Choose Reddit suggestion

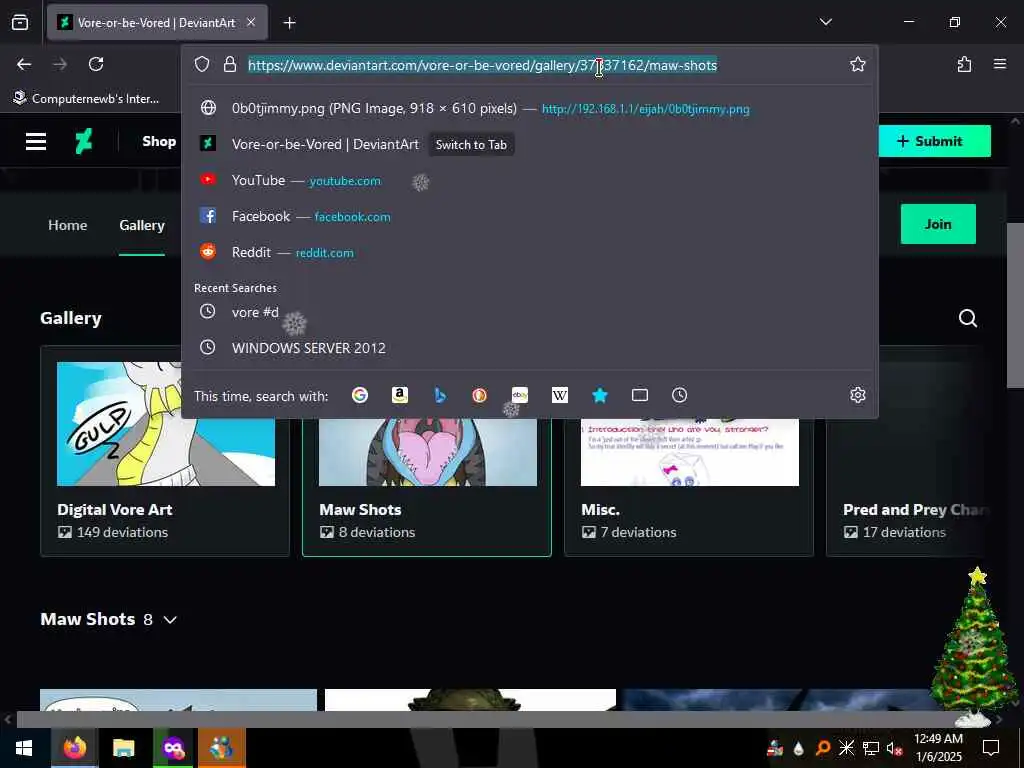(529, 252)
